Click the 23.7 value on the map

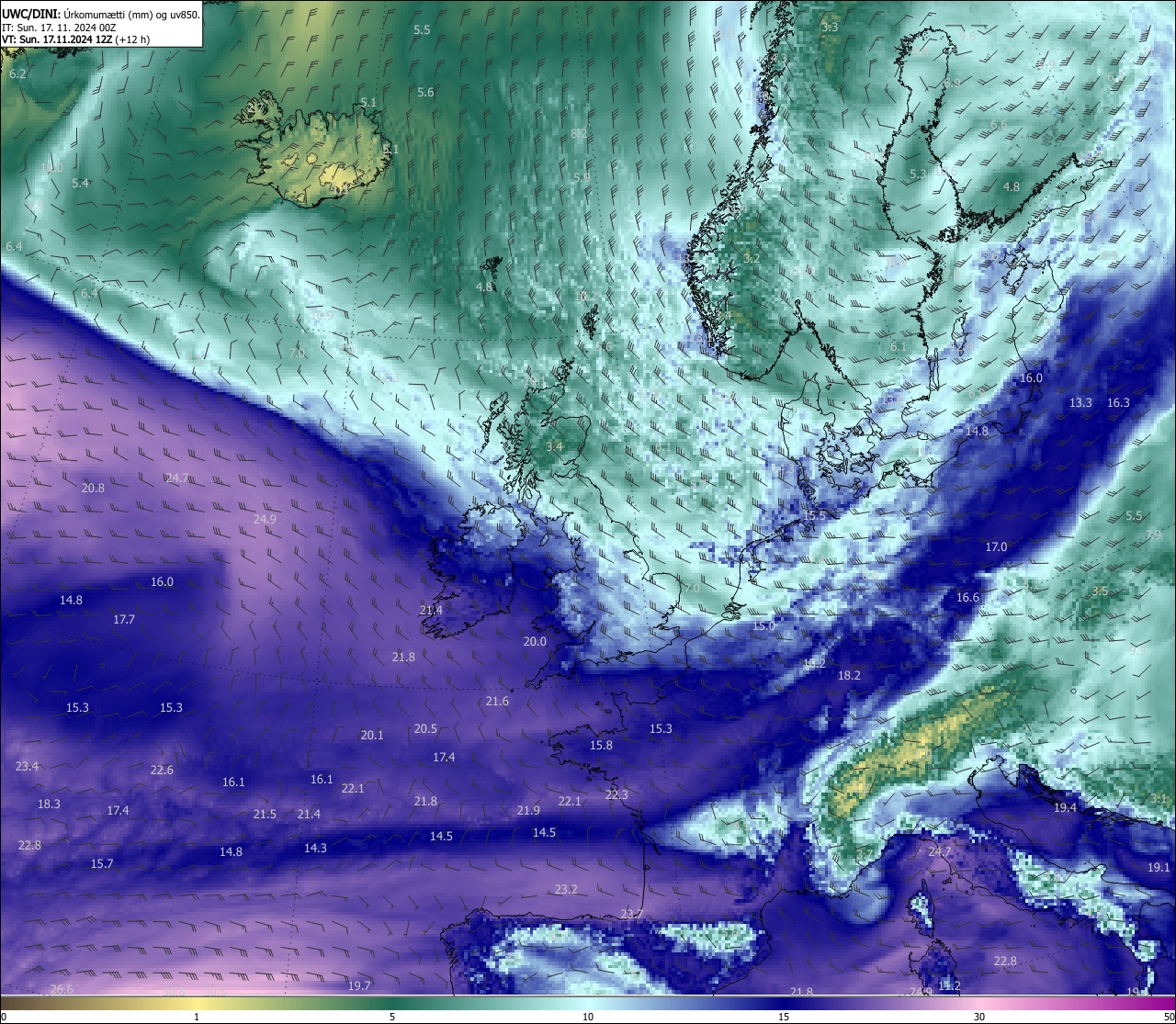click(631, 914)
